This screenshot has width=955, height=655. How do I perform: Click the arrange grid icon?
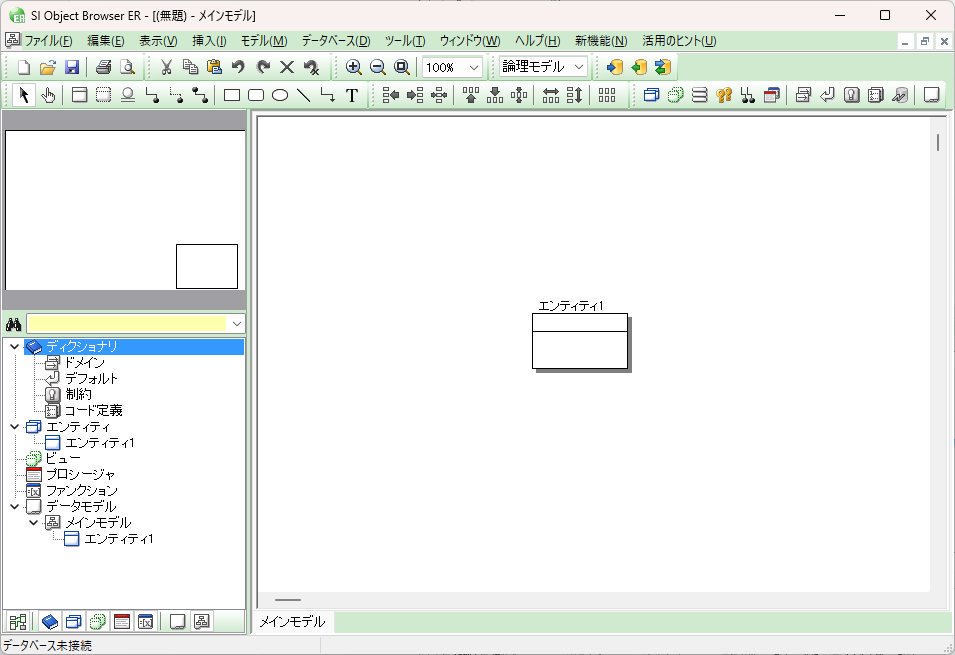click(607, 95)
